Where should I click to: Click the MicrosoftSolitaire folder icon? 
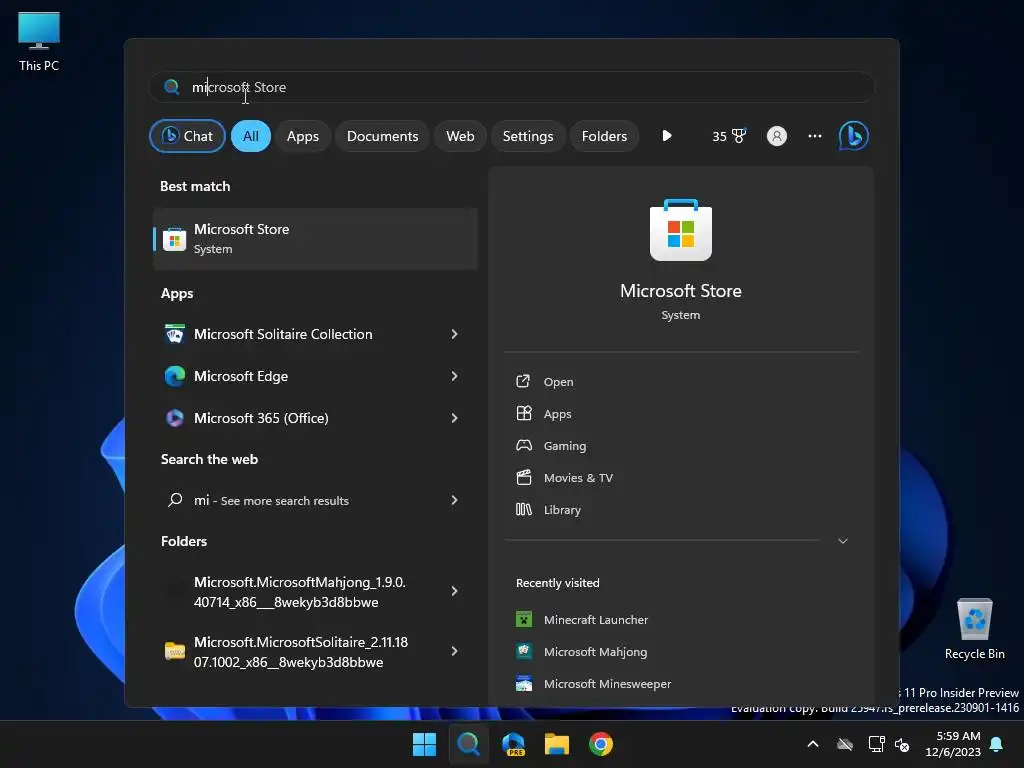click(x=174, y=651)
